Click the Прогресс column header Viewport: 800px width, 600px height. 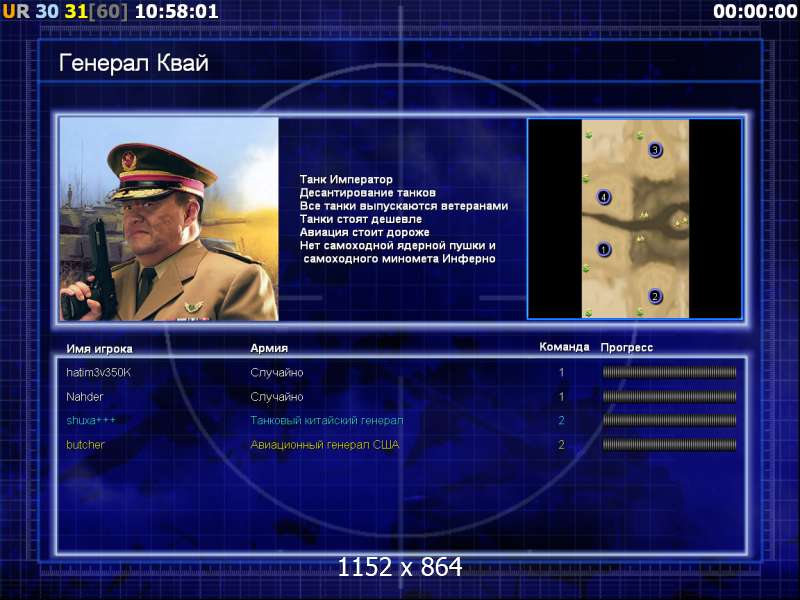pyautogui.click(x=627, y=347)
